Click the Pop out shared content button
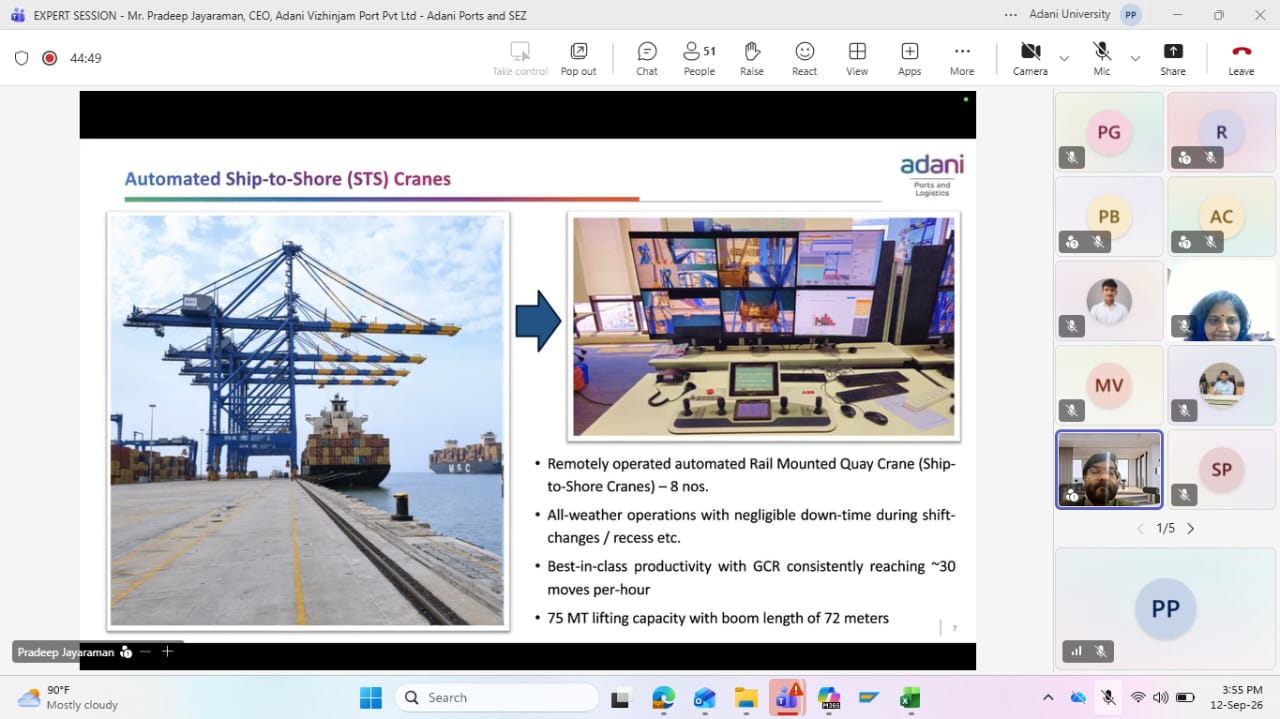 click(578, 58)
